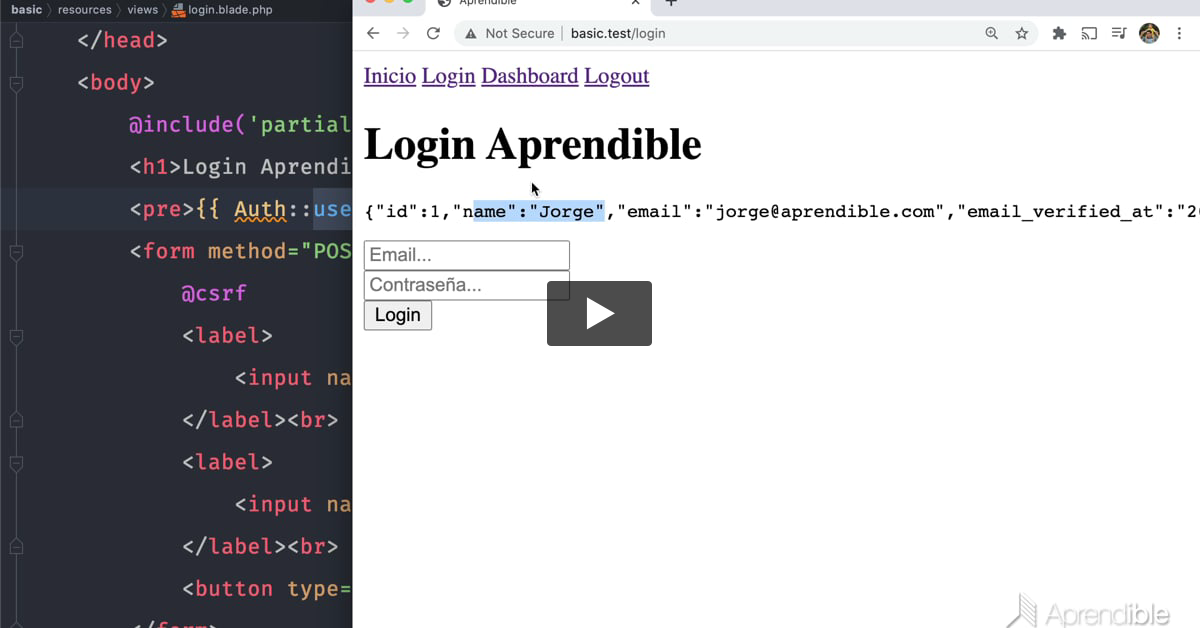Click the browser forward arrow
Image resolution: width=1200 pixels, height=628 pixels.
pos(403,33)
